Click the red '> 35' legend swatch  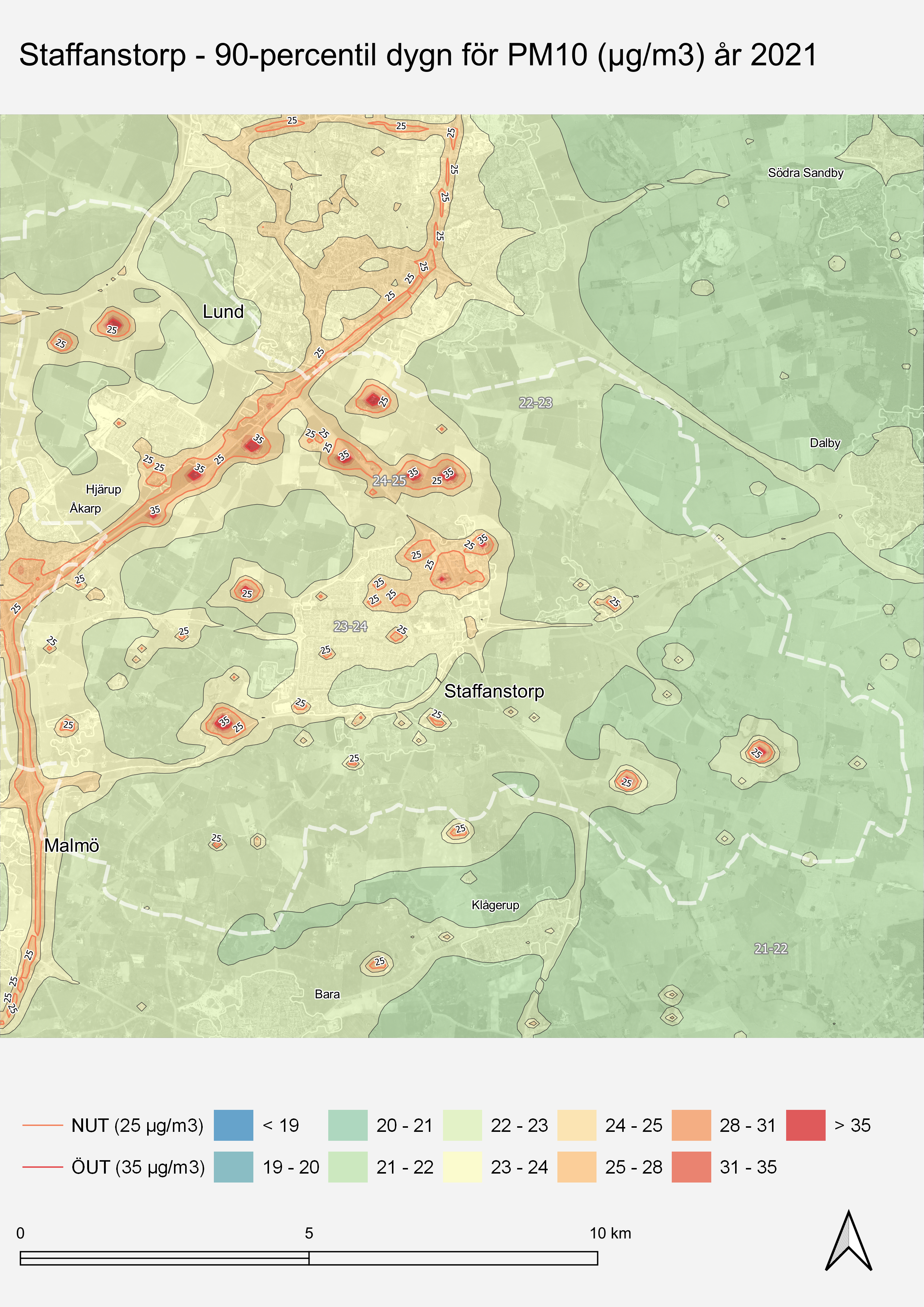pyautogui.click(x=805, y=1126)
